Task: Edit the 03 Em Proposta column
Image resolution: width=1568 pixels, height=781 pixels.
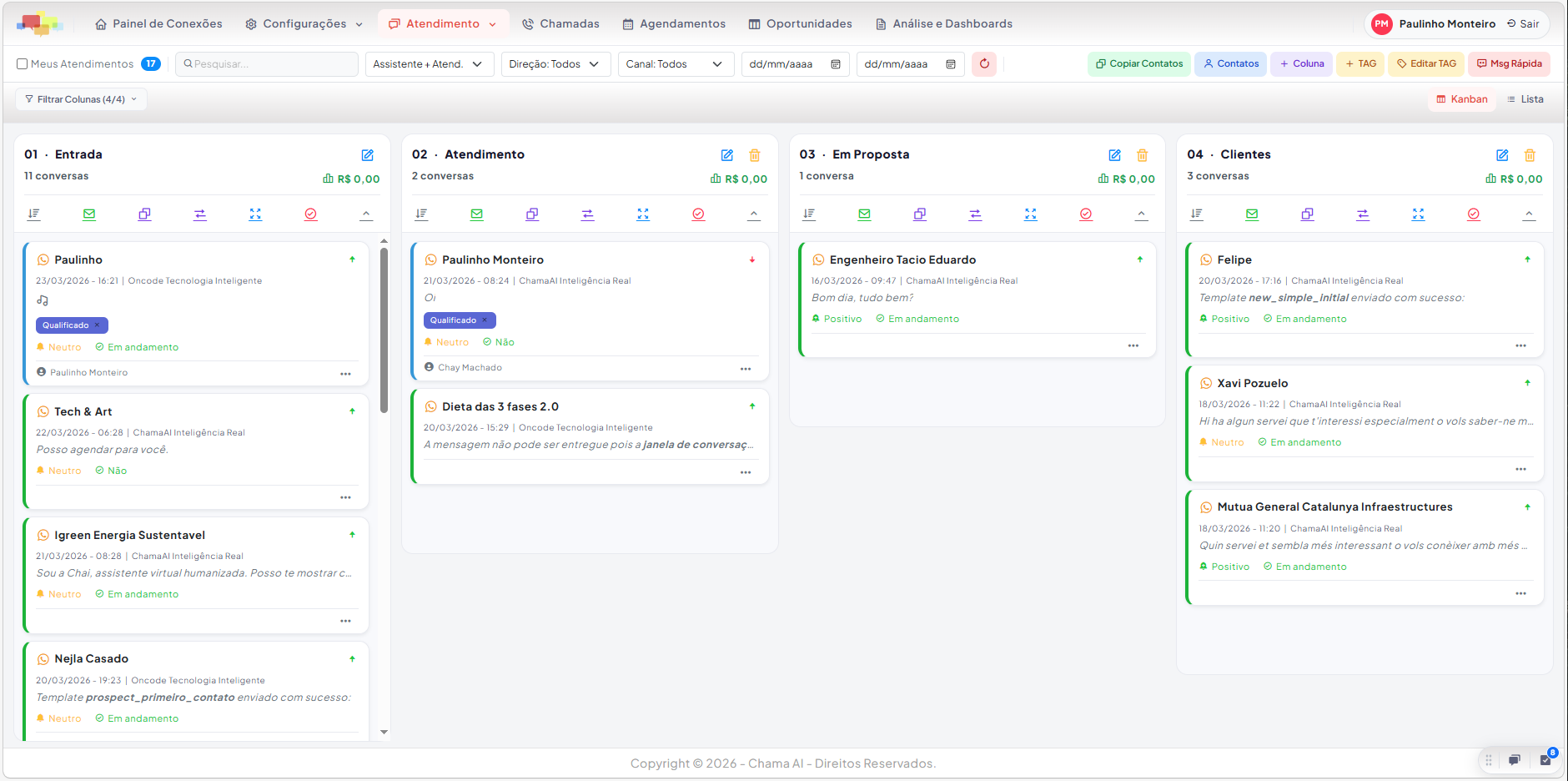Action: point(1114,155)
